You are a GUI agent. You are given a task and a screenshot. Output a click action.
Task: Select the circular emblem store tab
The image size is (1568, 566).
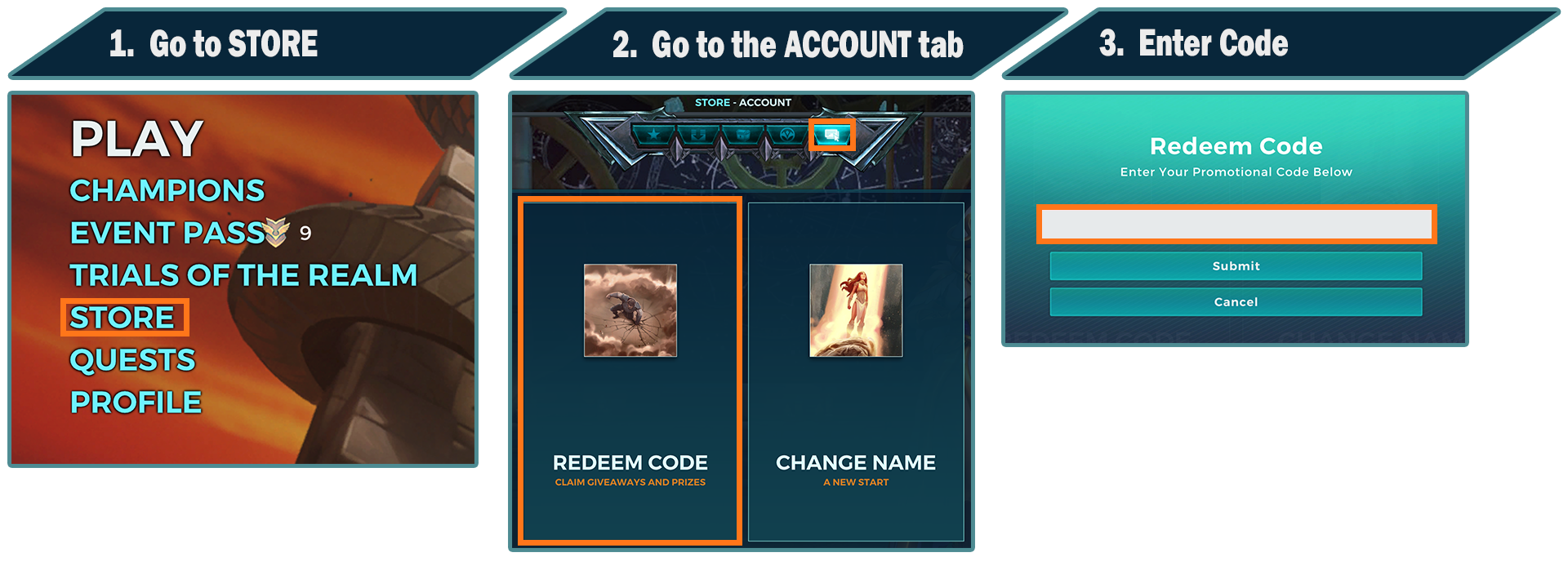click(x=786, y=135)
